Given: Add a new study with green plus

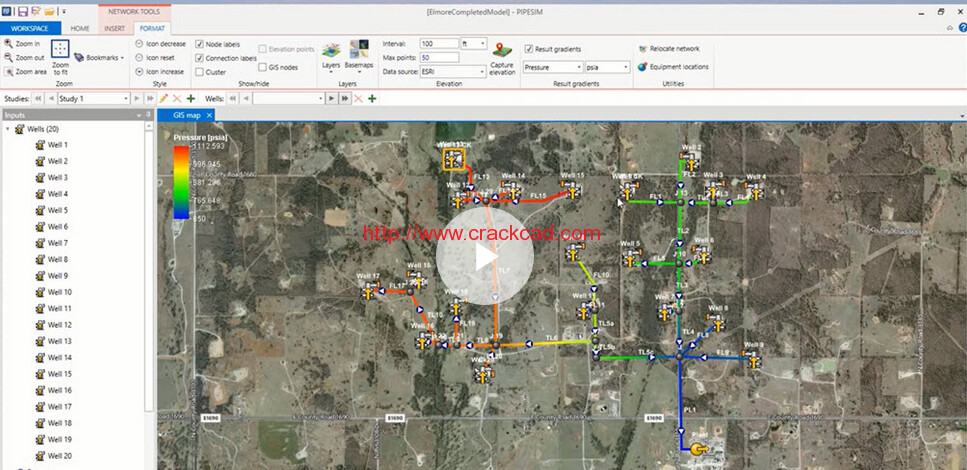Looking at the screenshot, I should [191, 99].
